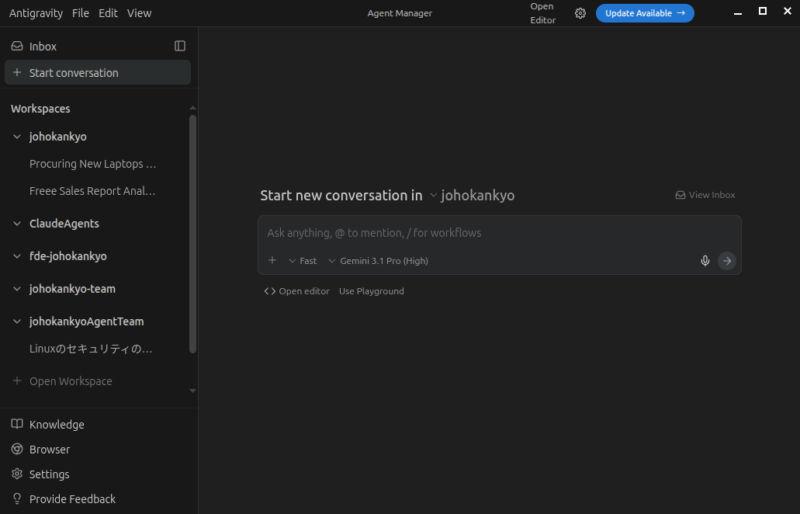The width and height of the screenshot is (800, 514).
Task: Click the Update Available button
Action: (x=645, y=13)
